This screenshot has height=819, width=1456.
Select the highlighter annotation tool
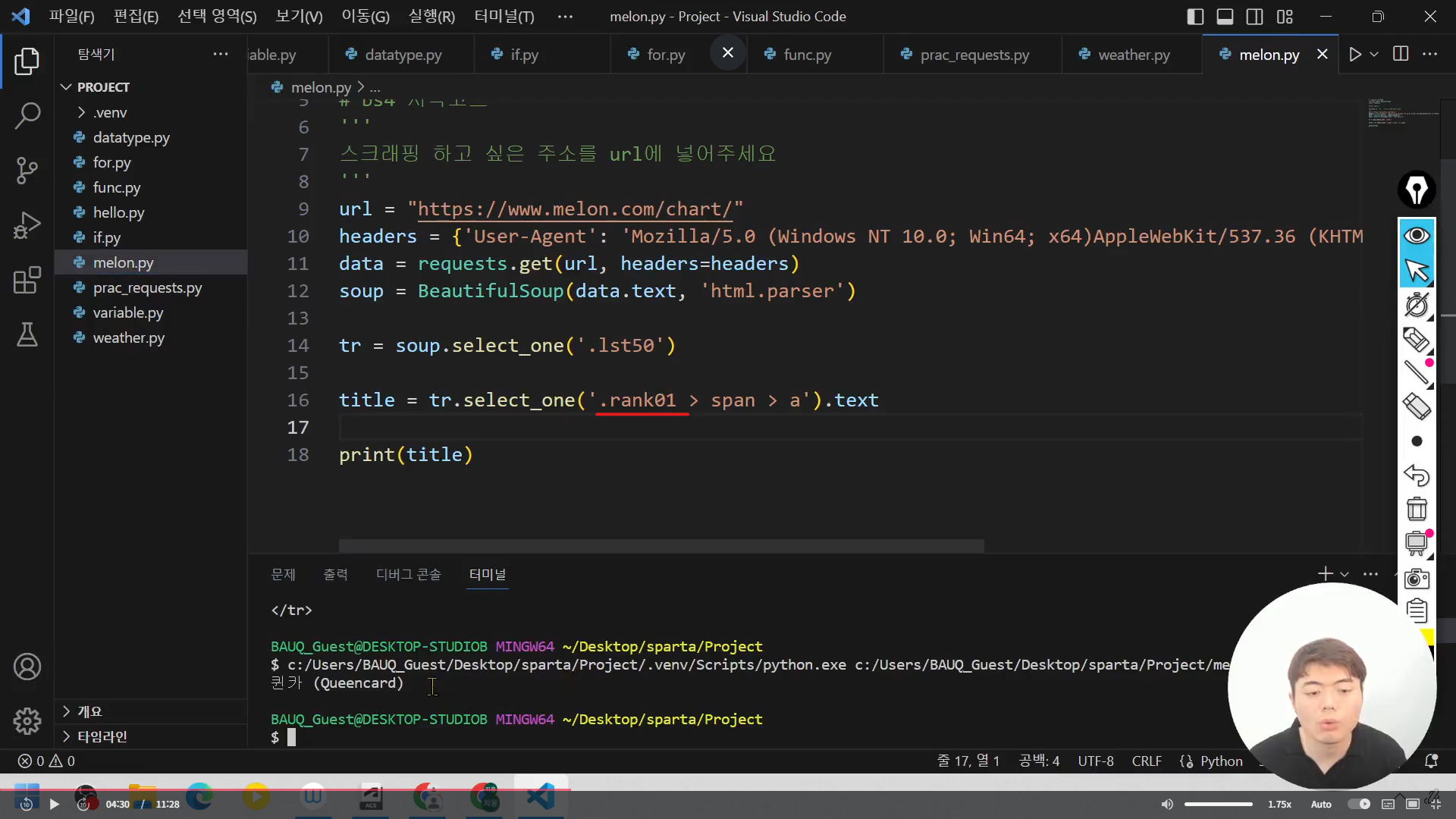pyautogui.click(x=1417, y=339)
